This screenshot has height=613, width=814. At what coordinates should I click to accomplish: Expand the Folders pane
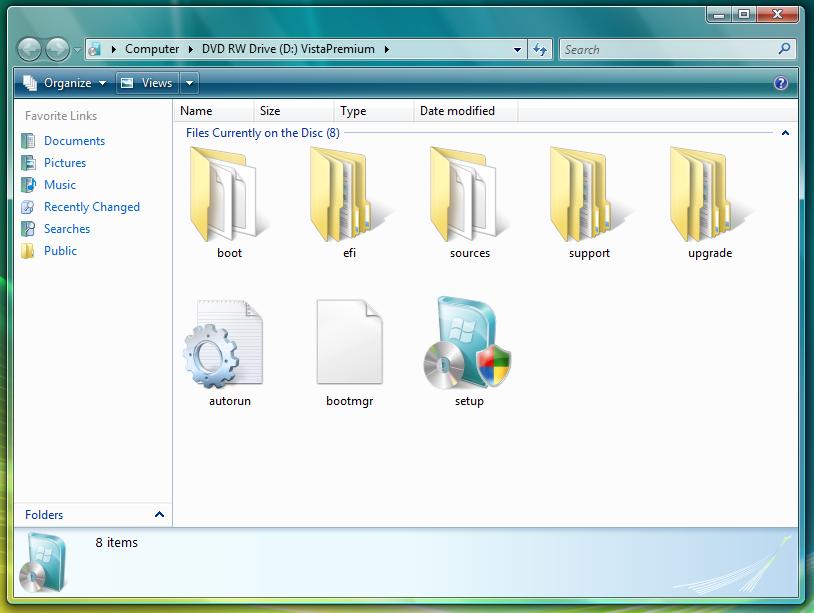(x=159, y=514)
